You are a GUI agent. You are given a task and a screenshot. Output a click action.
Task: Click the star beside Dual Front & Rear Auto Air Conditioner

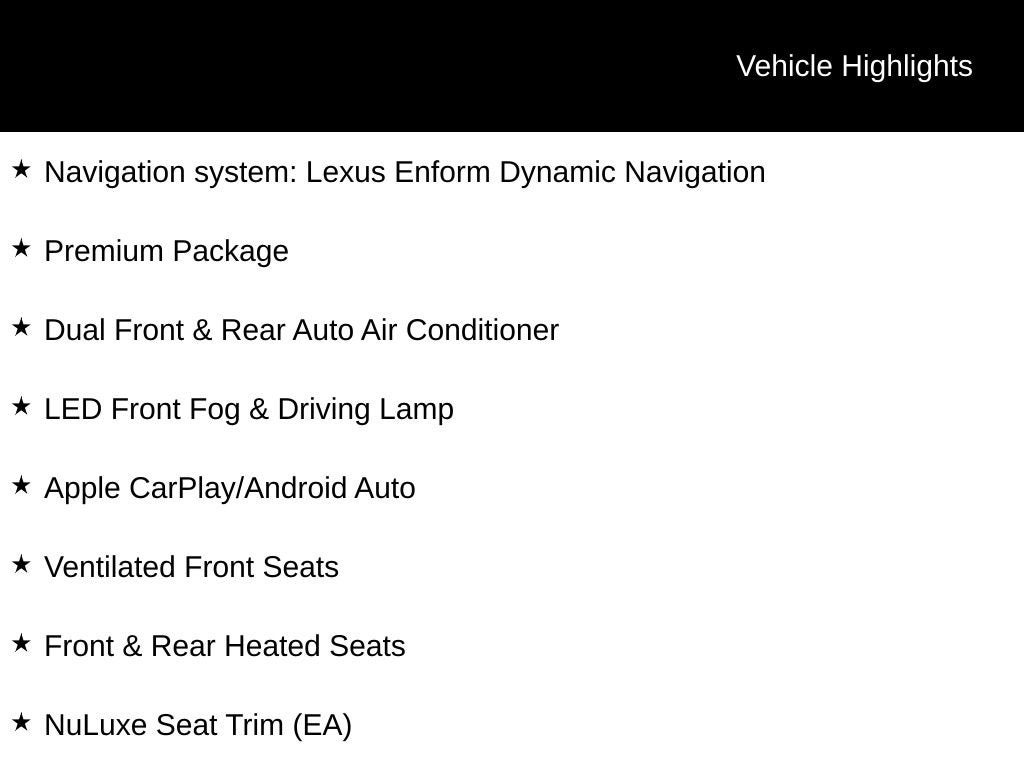22,328
